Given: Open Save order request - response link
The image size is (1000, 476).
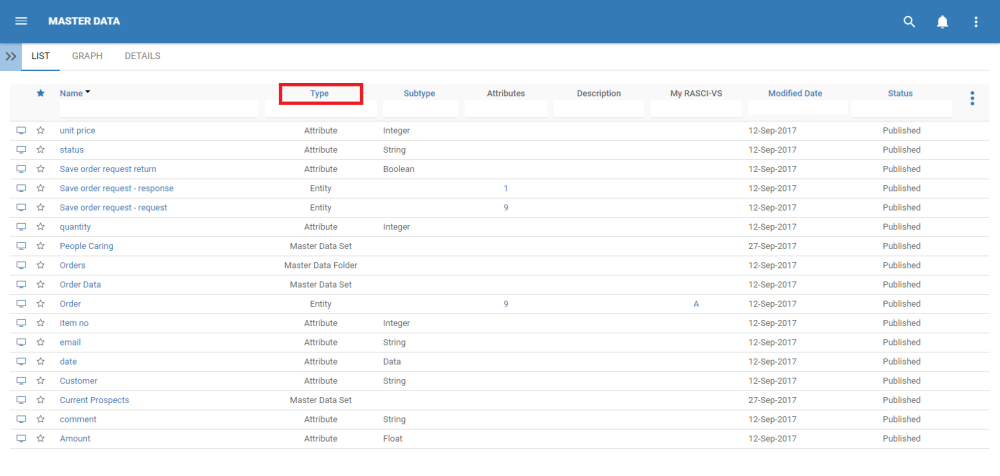Looking at the screenshot, I should click(117, 188).
